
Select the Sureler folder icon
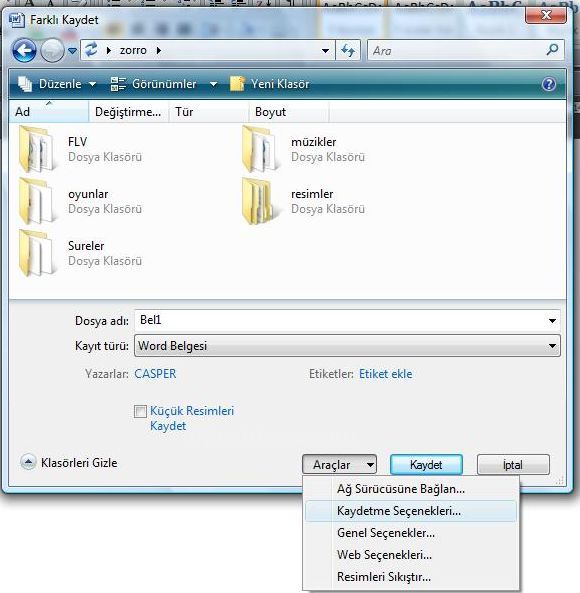pos(37,253)
